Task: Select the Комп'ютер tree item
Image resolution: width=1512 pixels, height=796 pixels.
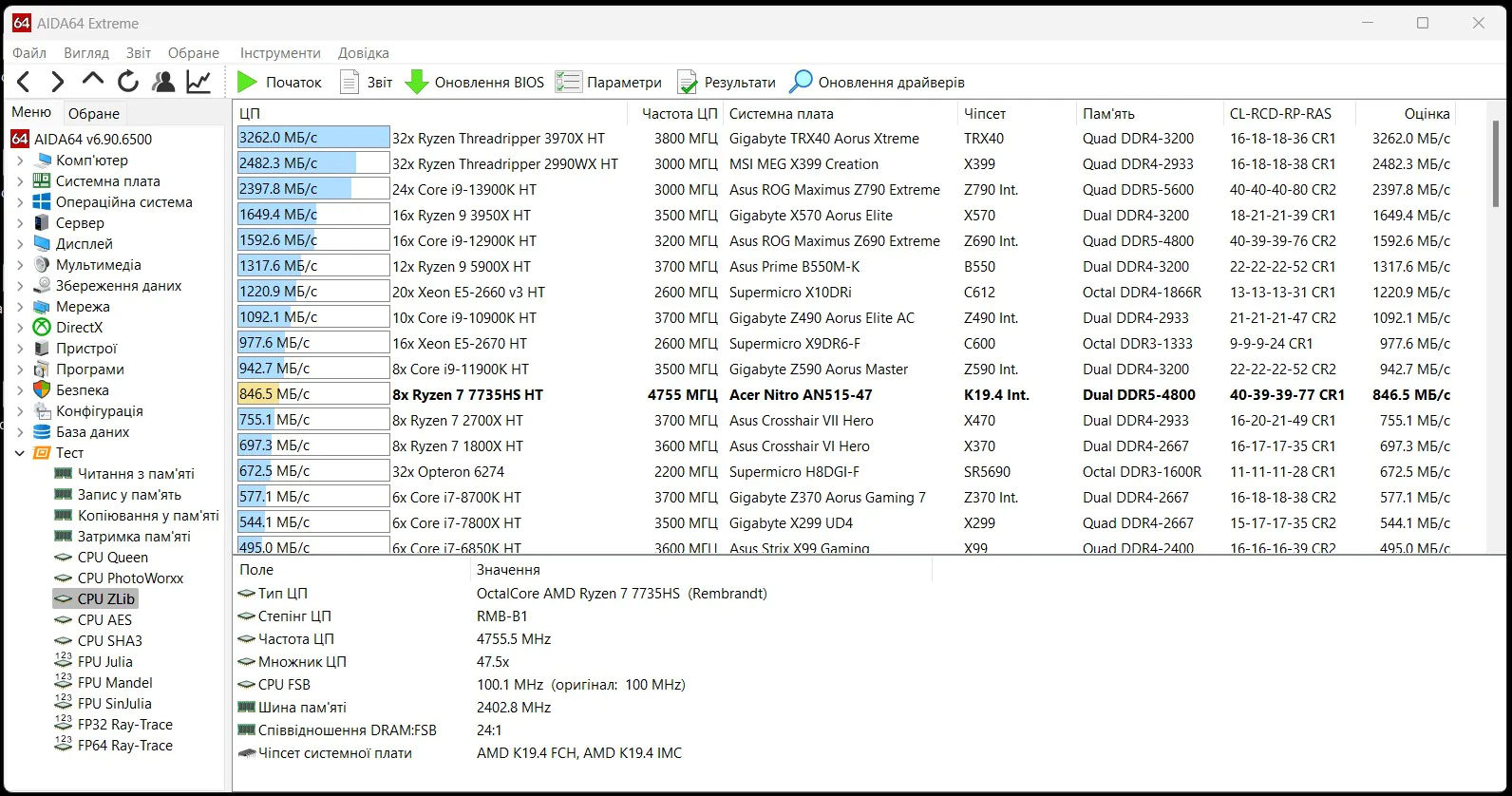Action: click(x=91, y=161)
